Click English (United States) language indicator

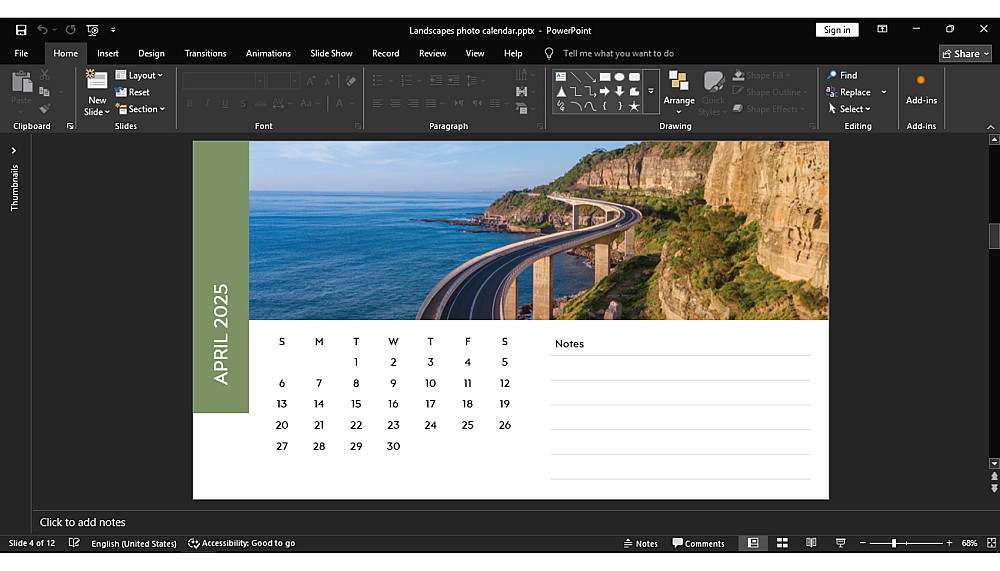click(133, 544)
